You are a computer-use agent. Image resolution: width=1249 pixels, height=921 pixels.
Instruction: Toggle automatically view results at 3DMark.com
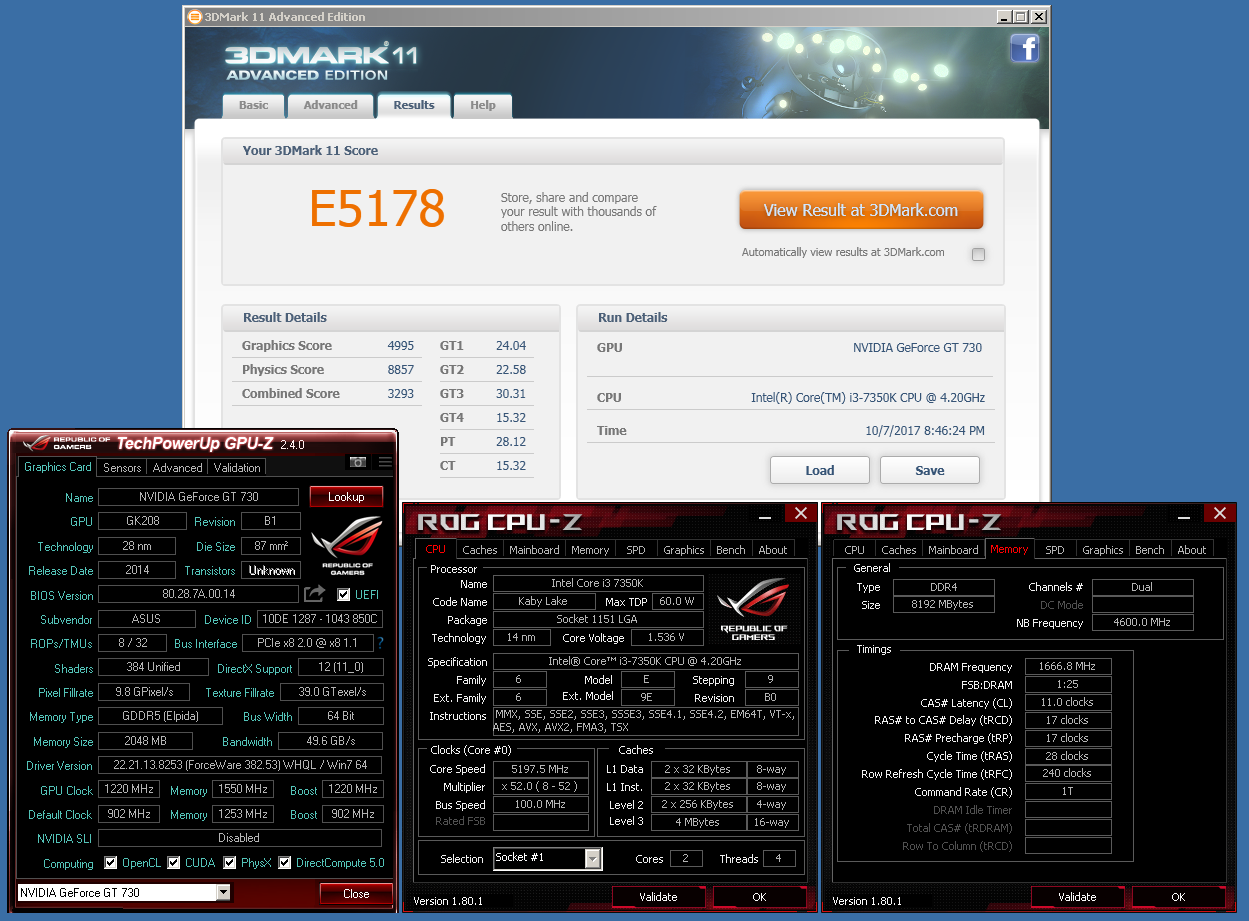coord(978,254)
